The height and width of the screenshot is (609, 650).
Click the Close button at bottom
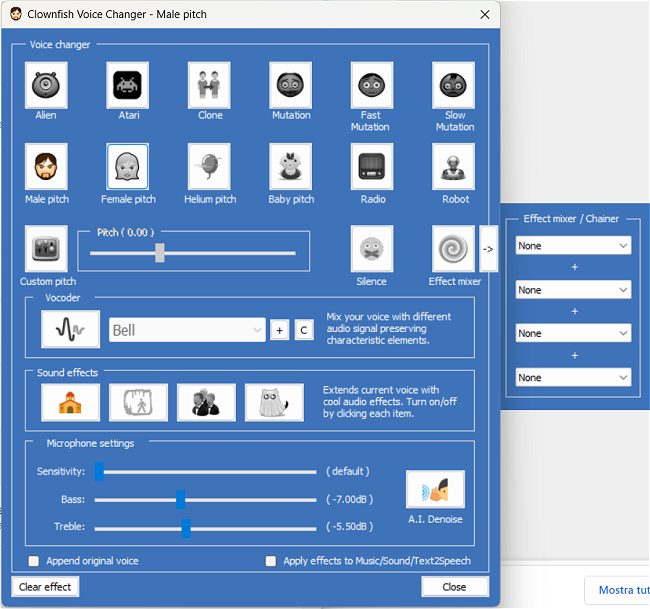point(455,587)
